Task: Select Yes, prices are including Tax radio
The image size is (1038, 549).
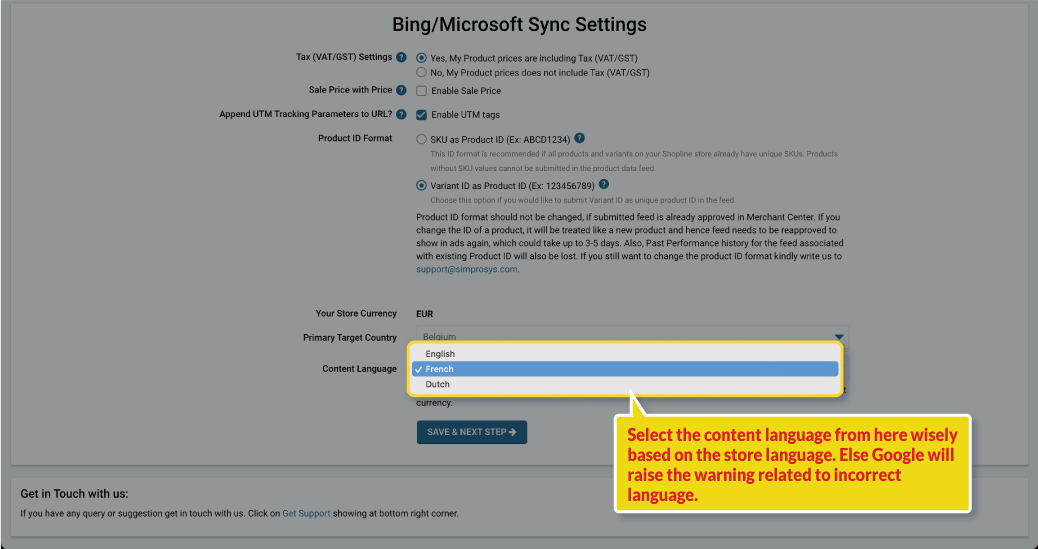Action: pyautogui.click(x=421, y=58)
